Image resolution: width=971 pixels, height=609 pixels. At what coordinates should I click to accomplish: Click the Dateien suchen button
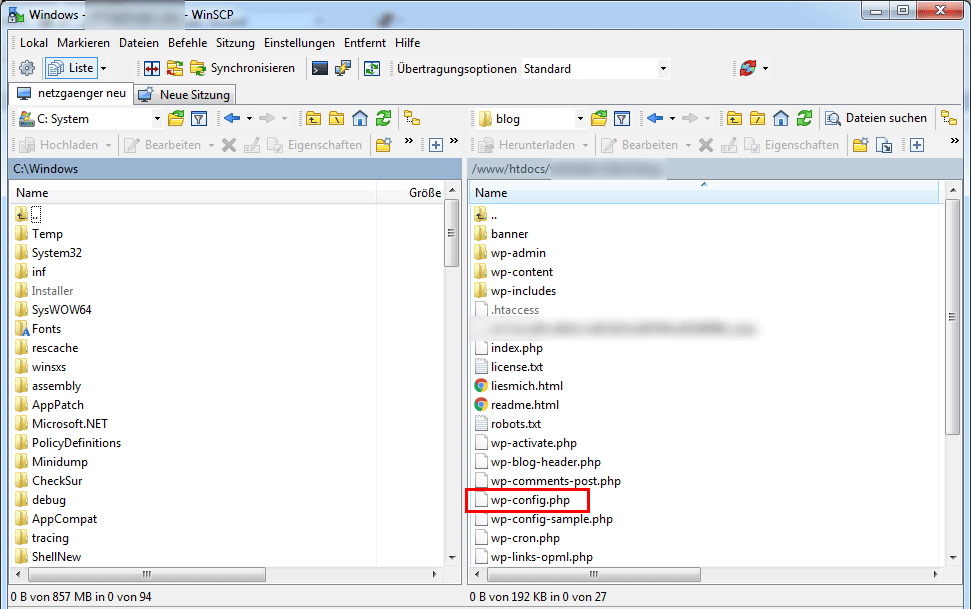click(x=876, y=119)
